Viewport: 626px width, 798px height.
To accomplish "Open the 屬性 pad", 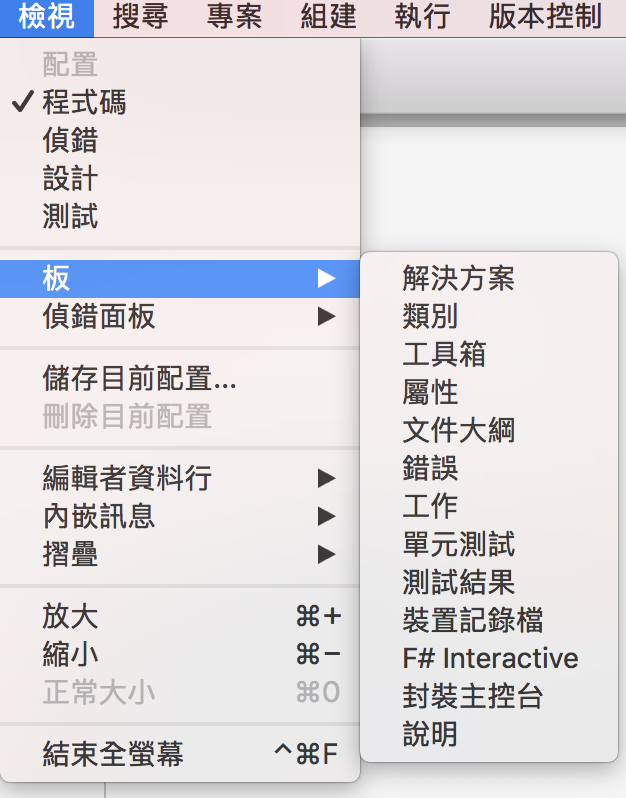I will click(x=489, y=392).
